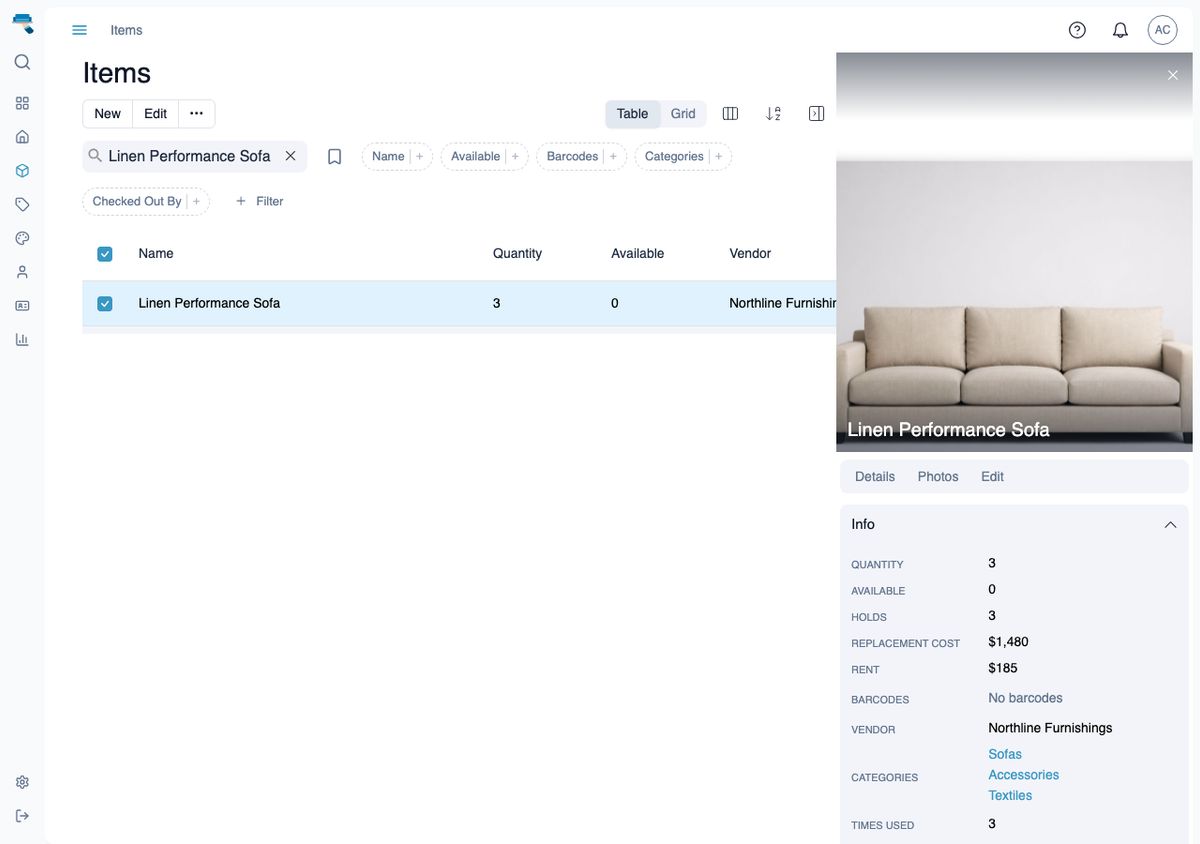Image resolution: width=1200 pixels, height=844 pixels.
Task: Open the Barcodes filter chip
Action: (581, 156)
